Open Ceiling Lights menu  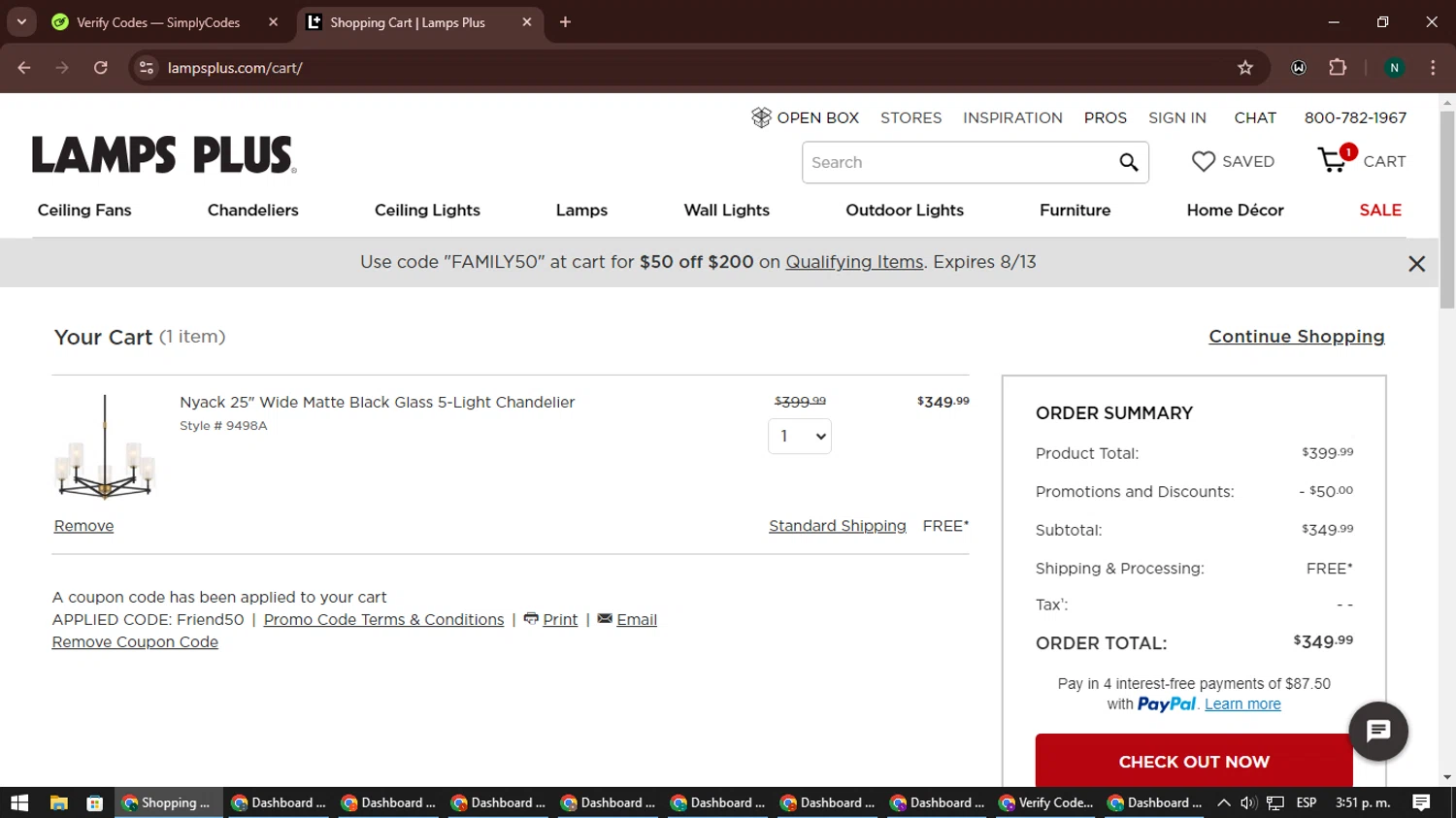click(x=427, y=210)
